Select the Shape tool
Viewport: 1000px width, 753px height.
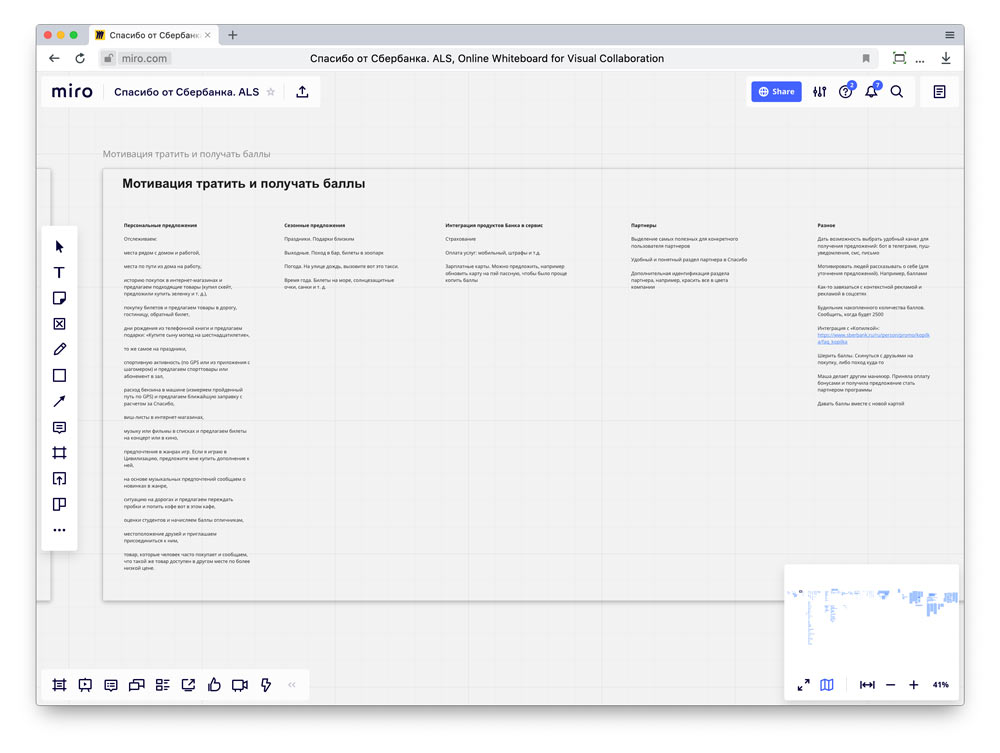59,374
